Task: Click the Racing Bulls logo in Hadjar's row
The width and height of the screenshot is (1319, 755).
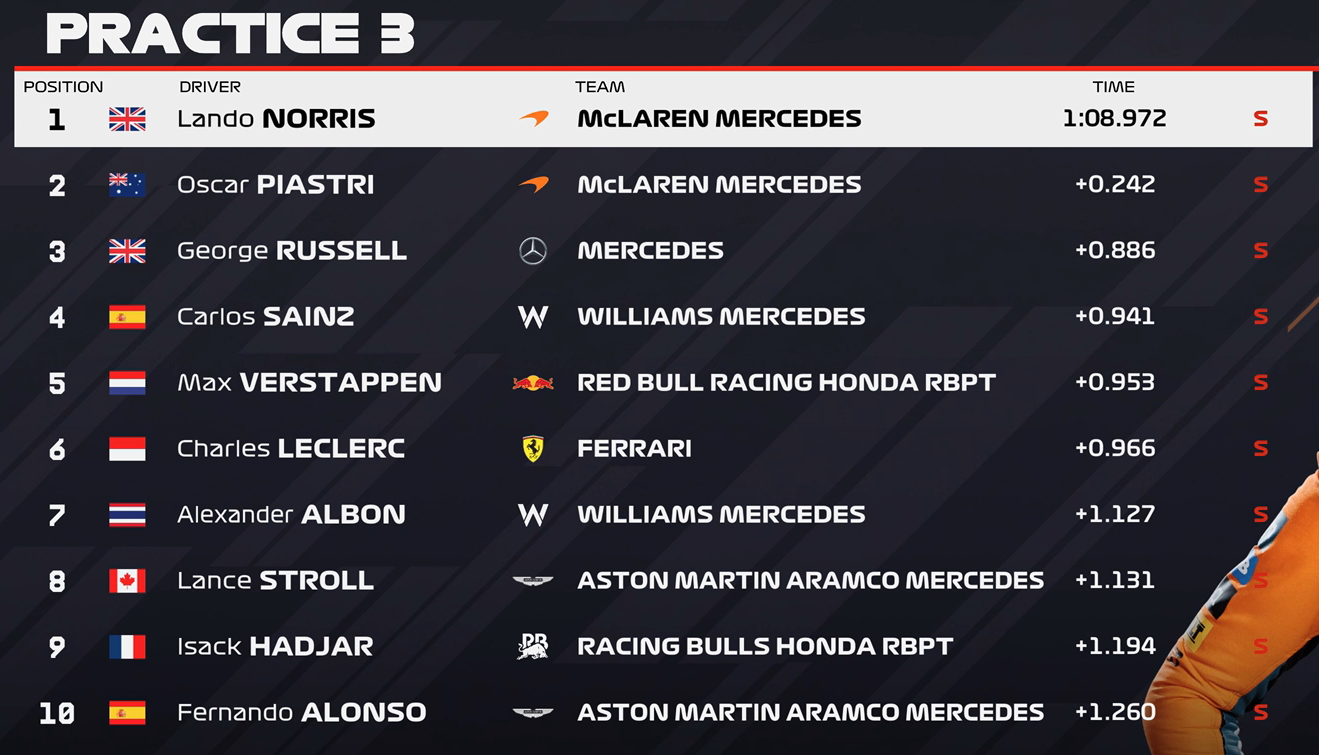Action: pos(533,646)
